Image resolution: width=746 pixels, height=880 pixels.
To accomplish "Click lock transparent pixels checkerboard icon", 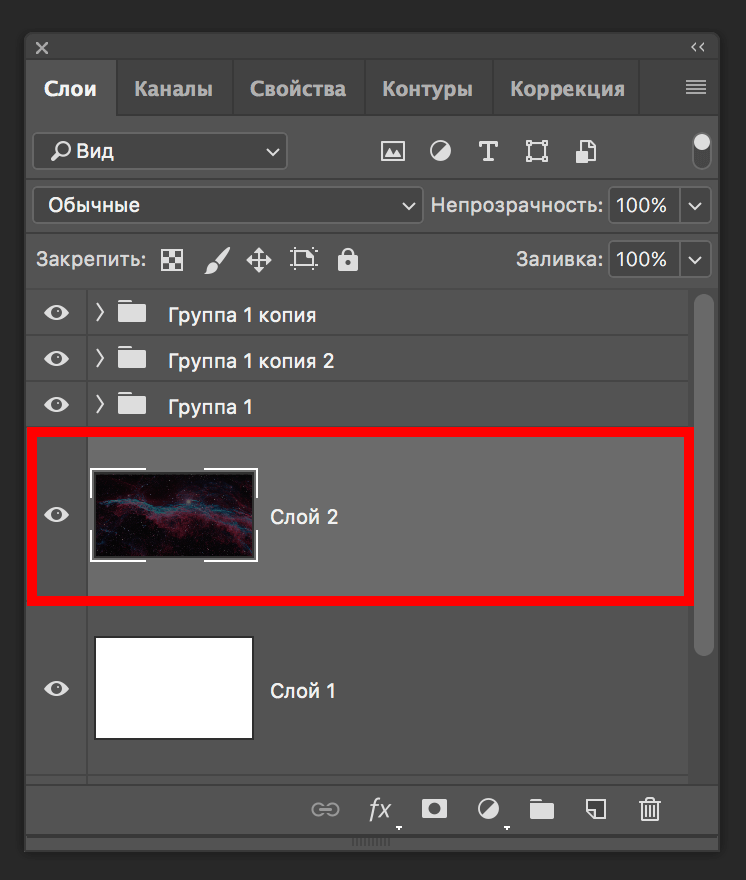I will click(x=173, y=260).
